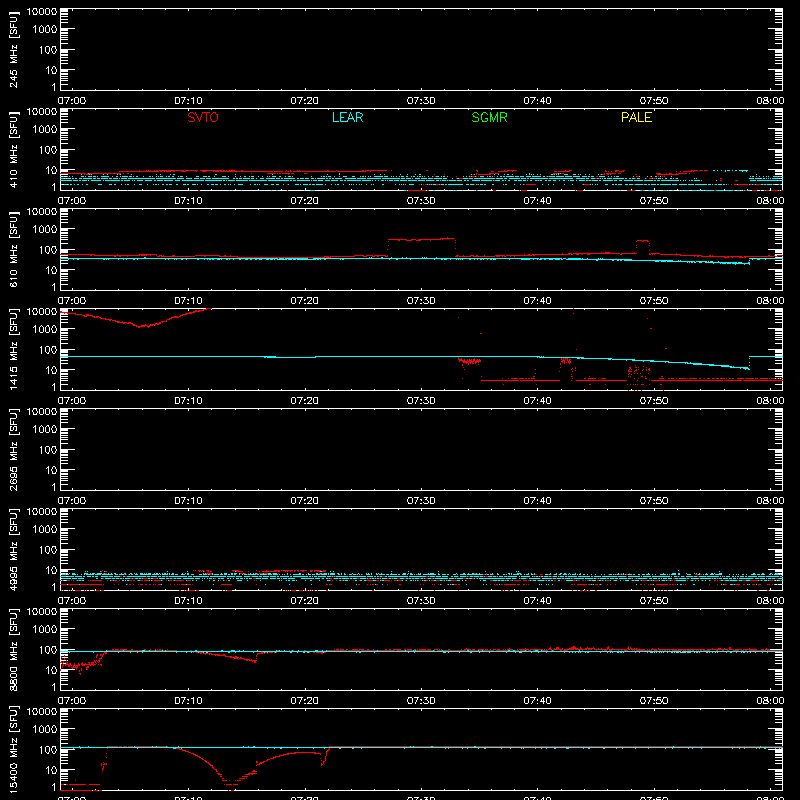Select the 610 MHz [SFU] axis title
This screenshot has width=800, height=800.
14,249
